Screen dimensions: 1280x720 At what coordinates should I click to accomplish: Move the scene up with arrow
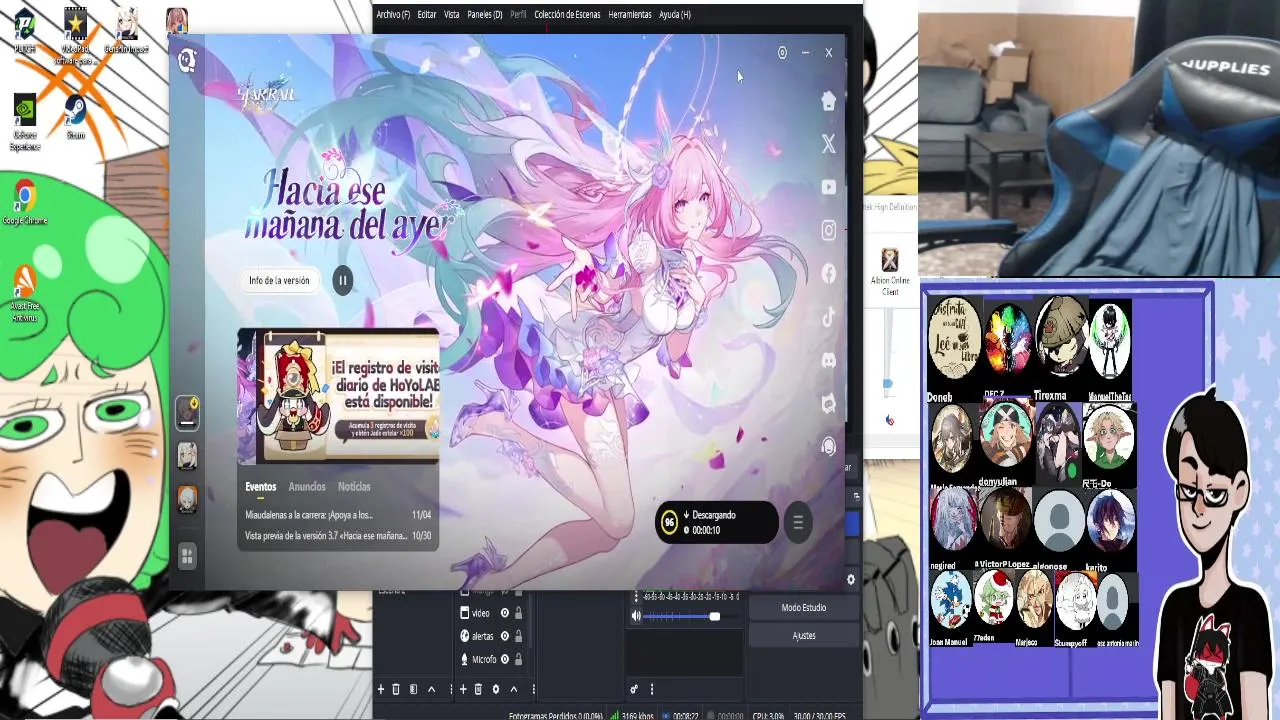[x=431, y=690]
